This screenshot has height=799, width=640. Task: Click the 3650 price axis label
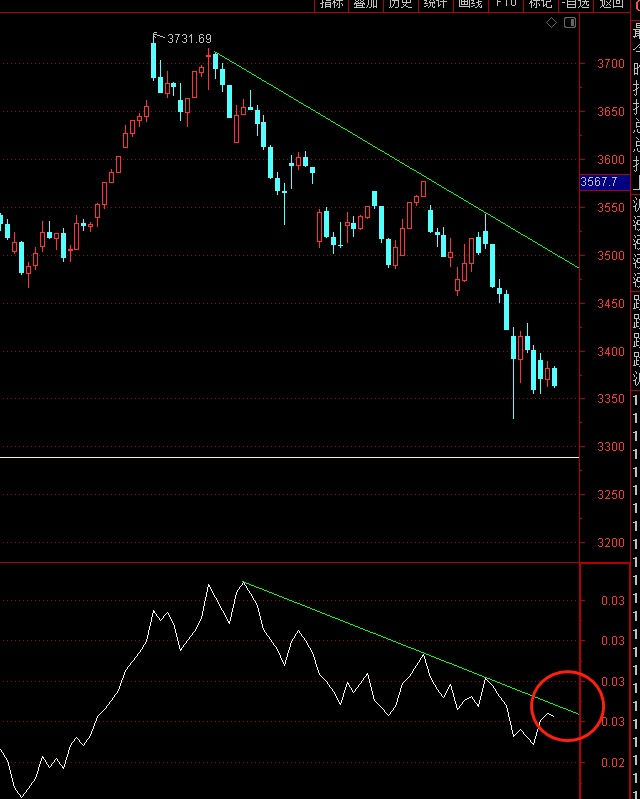611,112
